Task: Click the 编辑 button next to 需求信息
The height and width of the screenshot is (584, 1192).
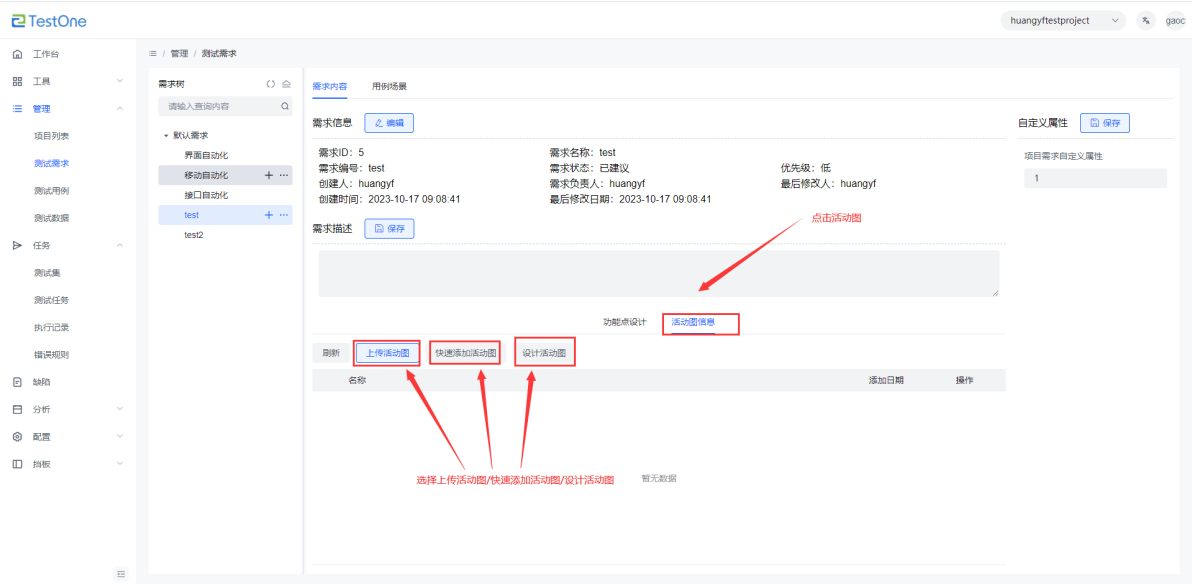Action: (389, 123)
